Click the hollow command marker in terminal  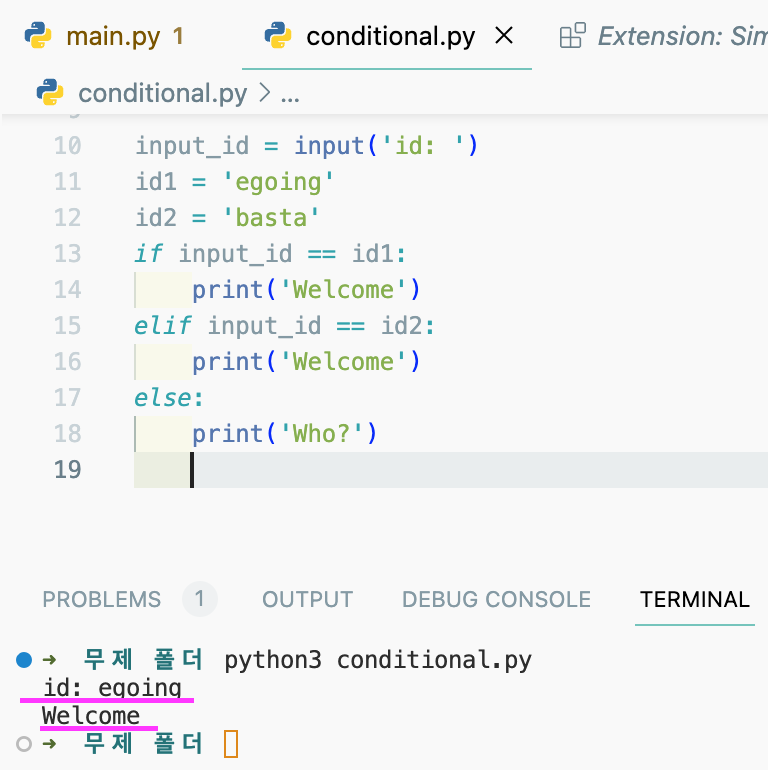(x=24, y=743)
